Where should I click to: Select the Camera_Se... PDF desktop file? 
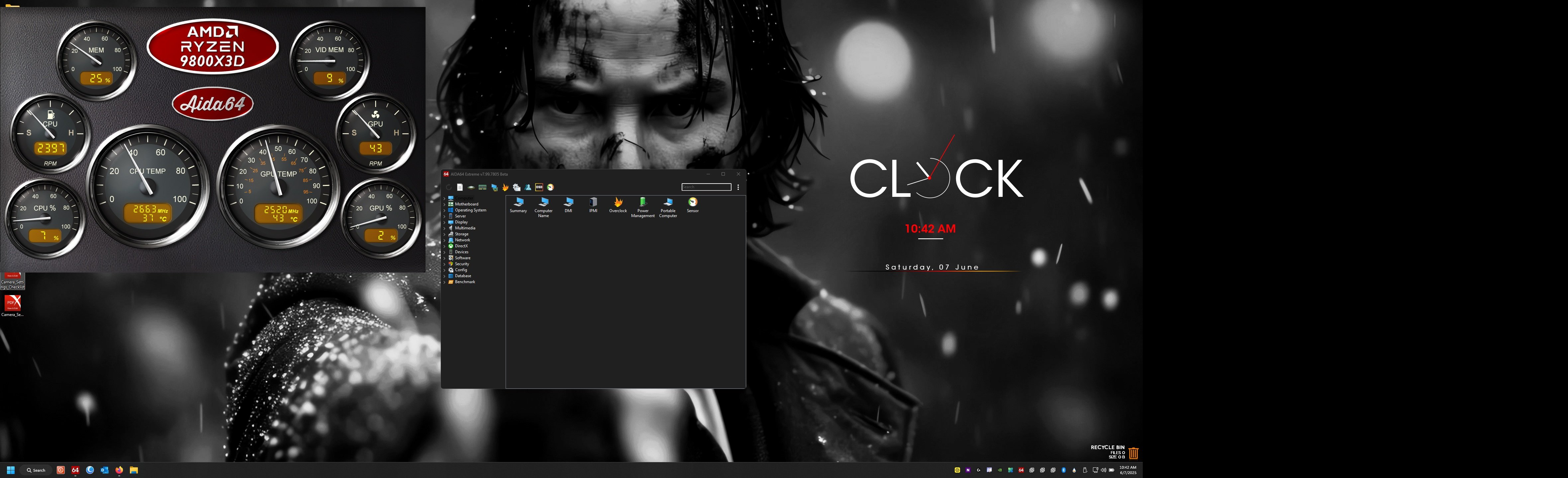coord(12,305)
